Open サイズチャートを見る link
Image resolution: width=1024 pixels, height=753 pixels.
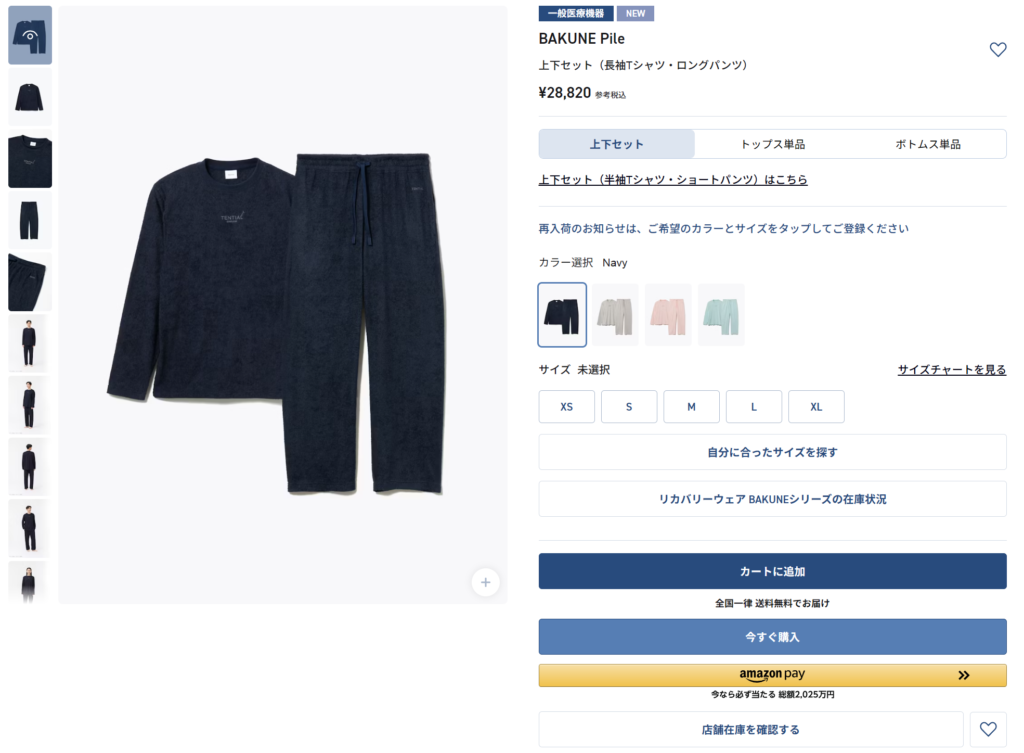952,370
